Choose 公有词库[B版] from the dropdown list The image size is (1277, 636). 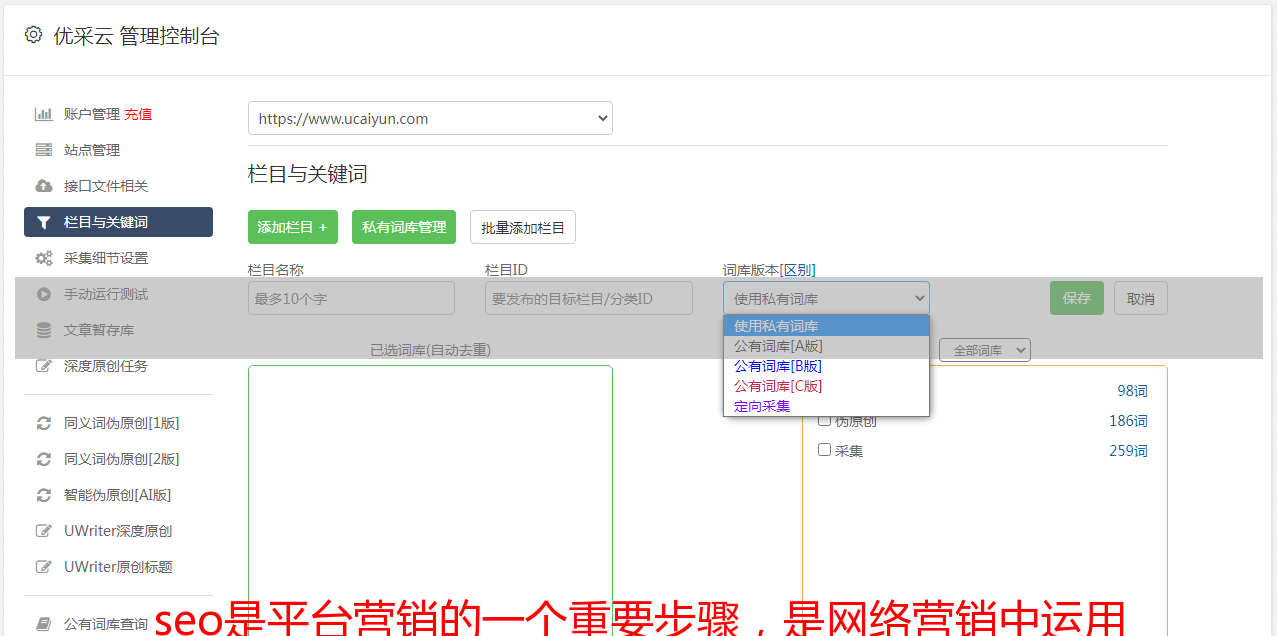pos(826,366)
